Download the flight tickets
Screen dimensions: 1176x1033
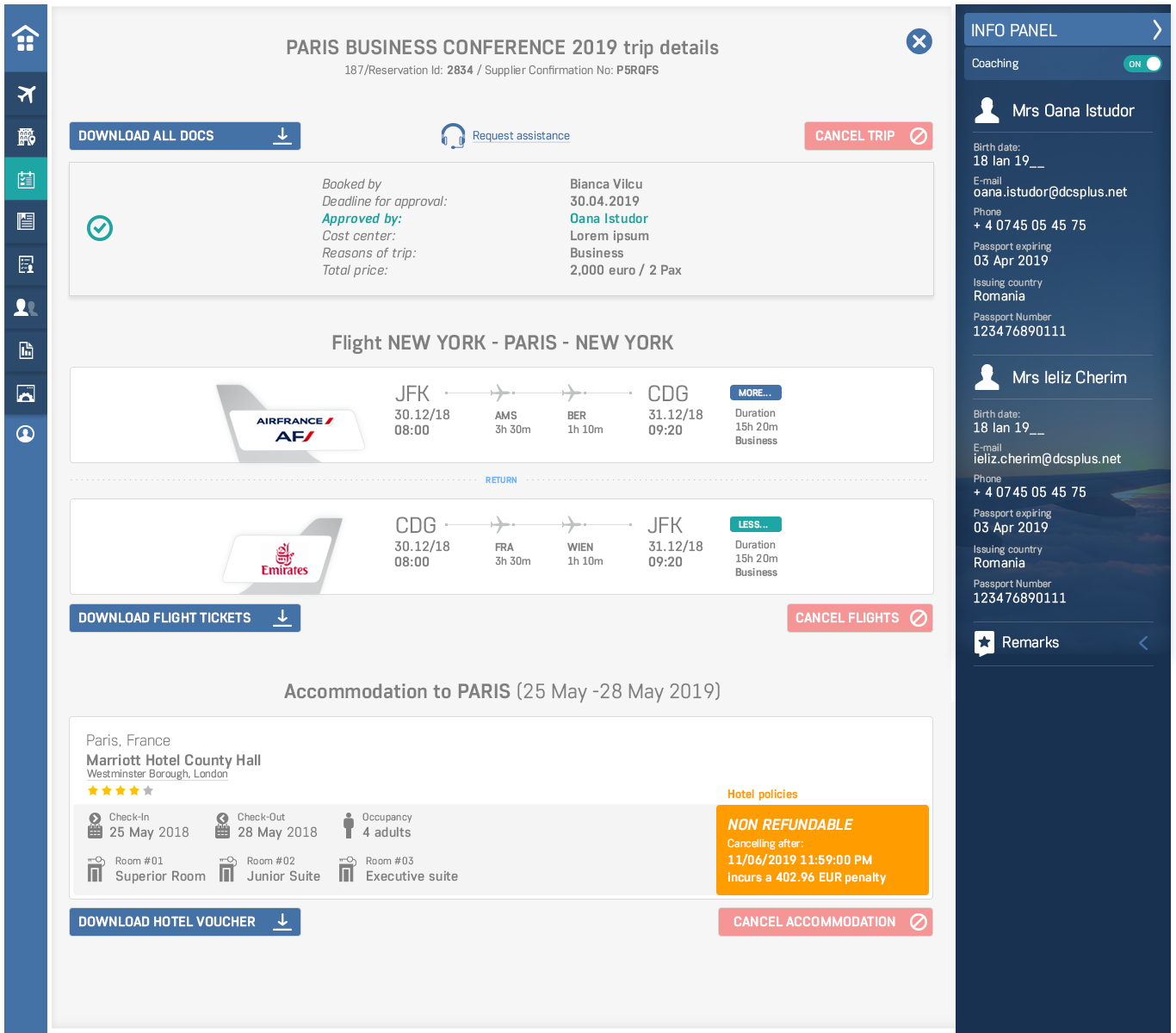click(x=185, y=618)
